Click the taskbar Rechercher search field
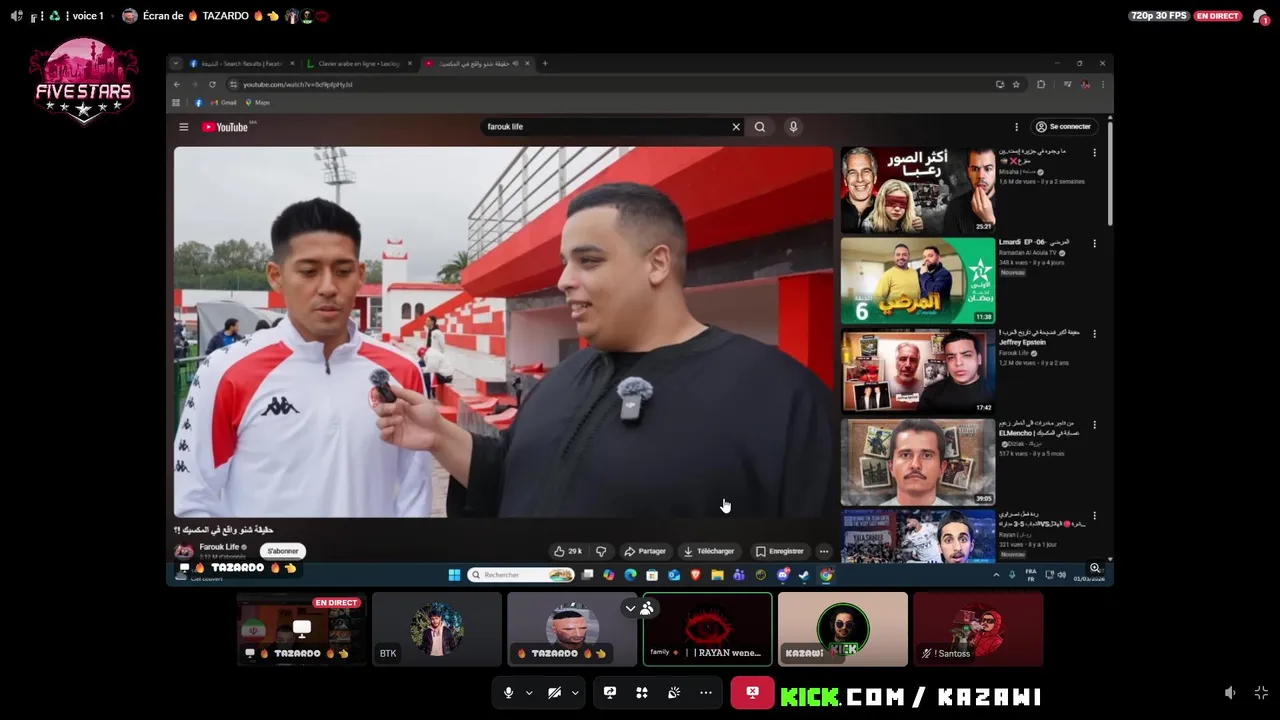The width and height of the screenshot is (1280, 720). coord(520,575)
